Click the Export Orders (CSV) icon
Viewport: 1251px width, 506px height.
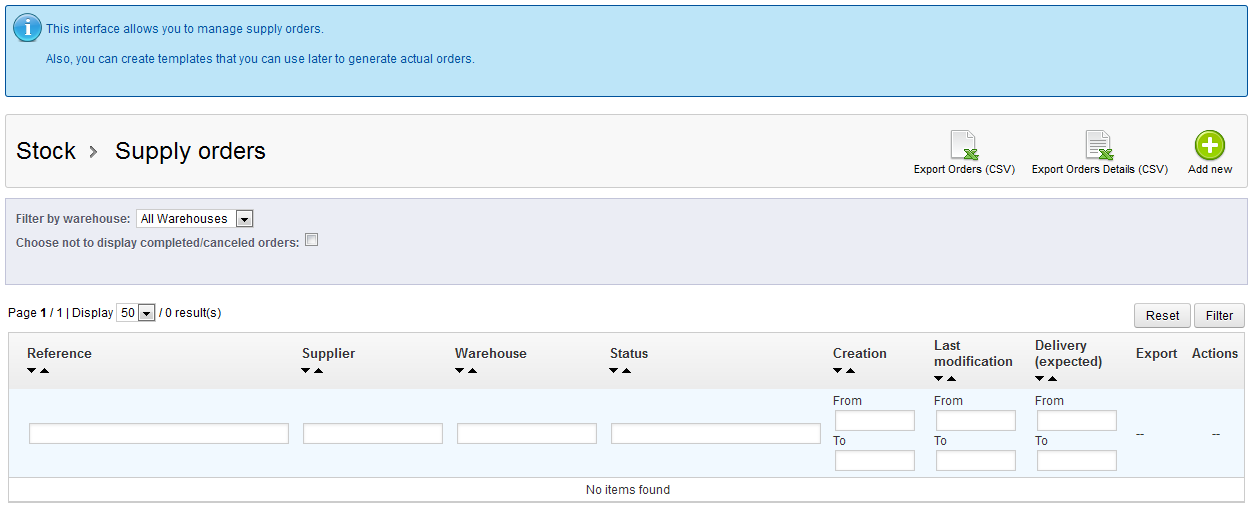pyautogui.click(x=964, y=146)
